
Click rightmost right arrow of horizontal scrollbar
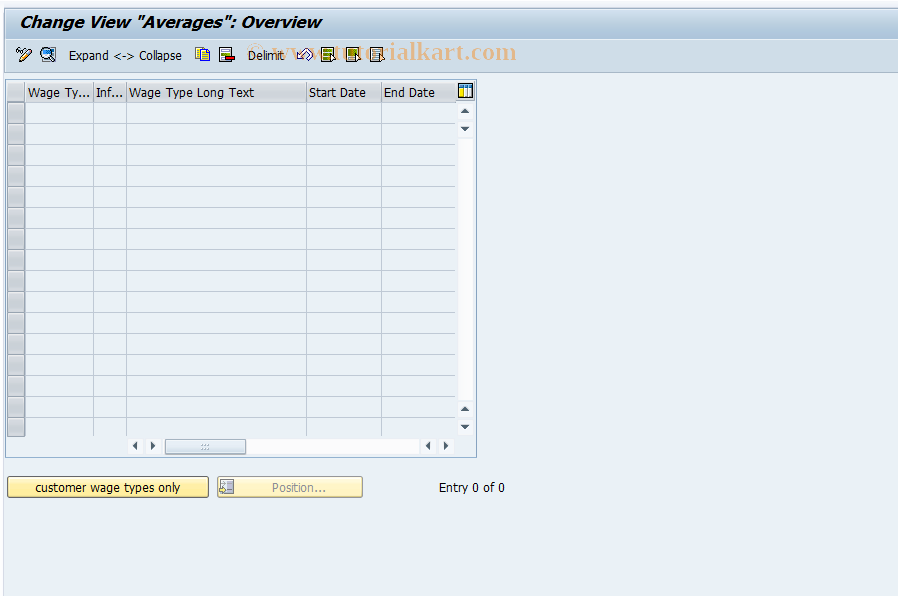coord(446,445)
